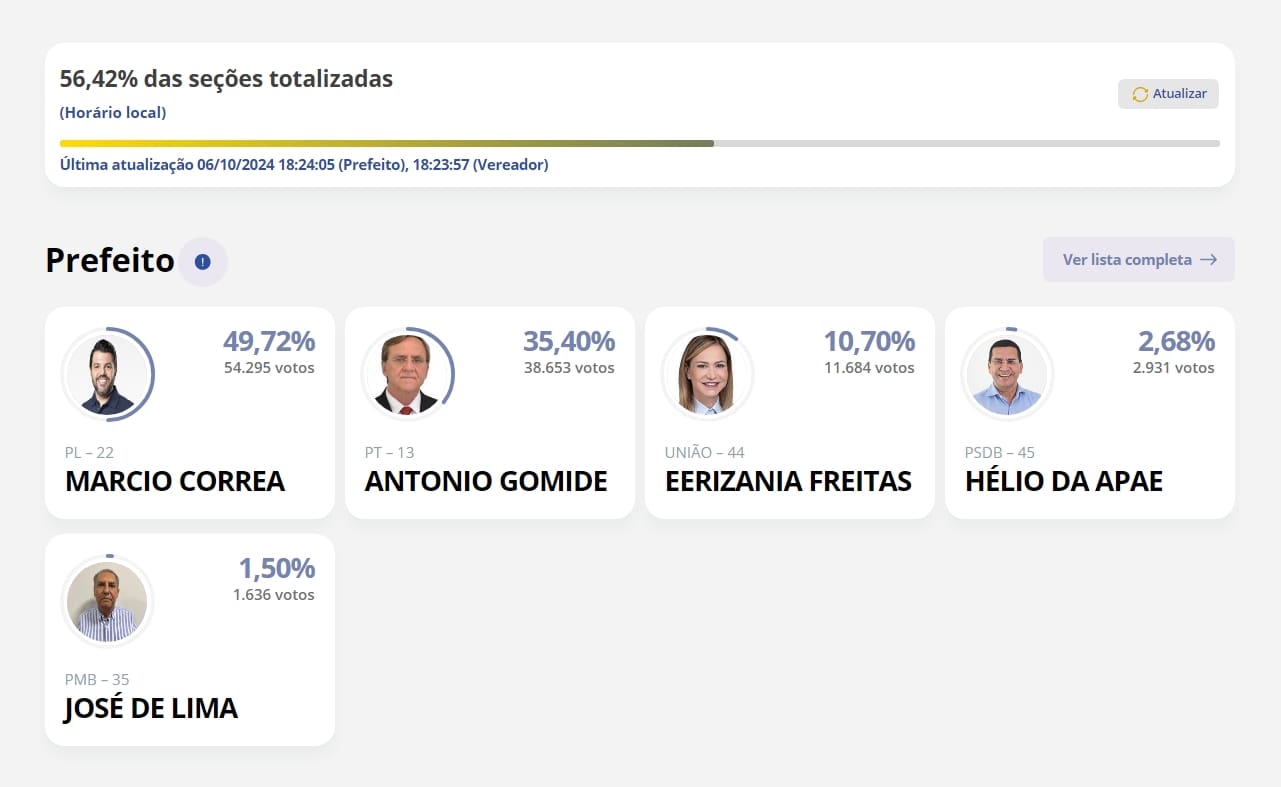Click Antonio Gomide's candidate photo
Screen dimensions: 1281x787
tap(407, 375)
